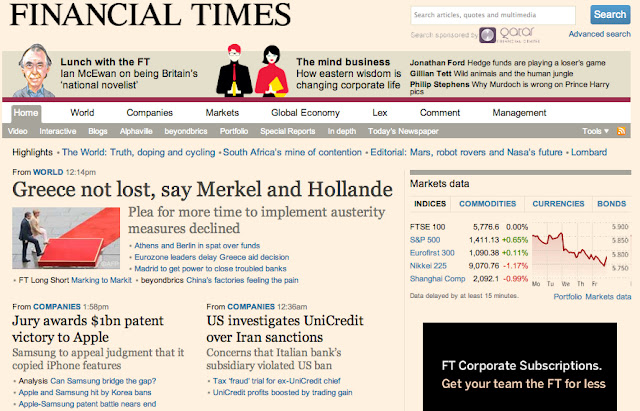This screenshot has height=411, width=640.
Task: Click the orange RSS feed icon
Action: pos(621,131)
